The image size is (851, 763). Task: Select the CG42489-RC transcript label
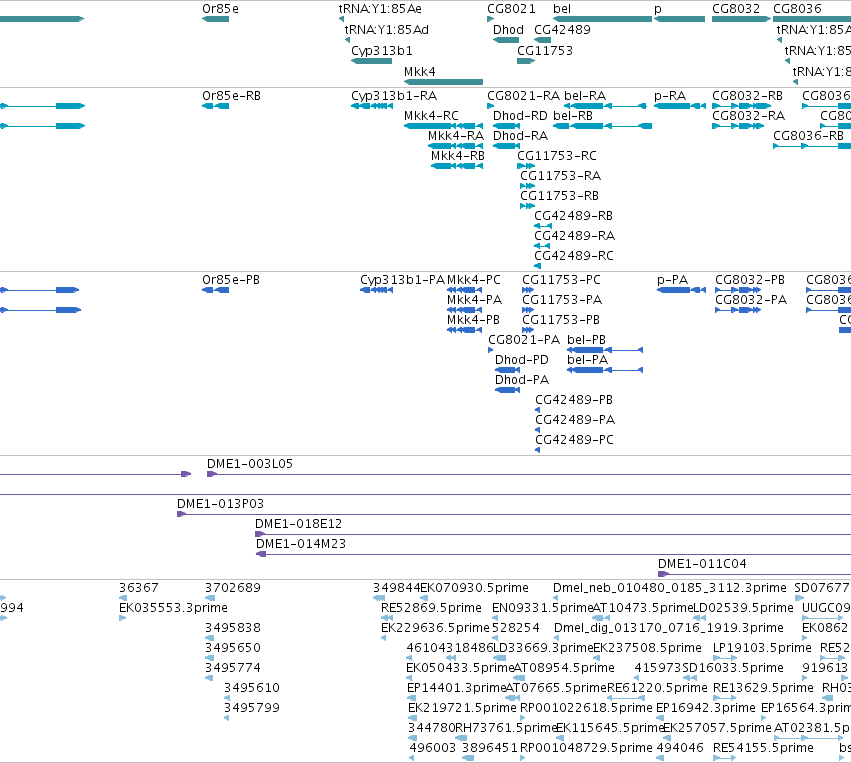574,256
